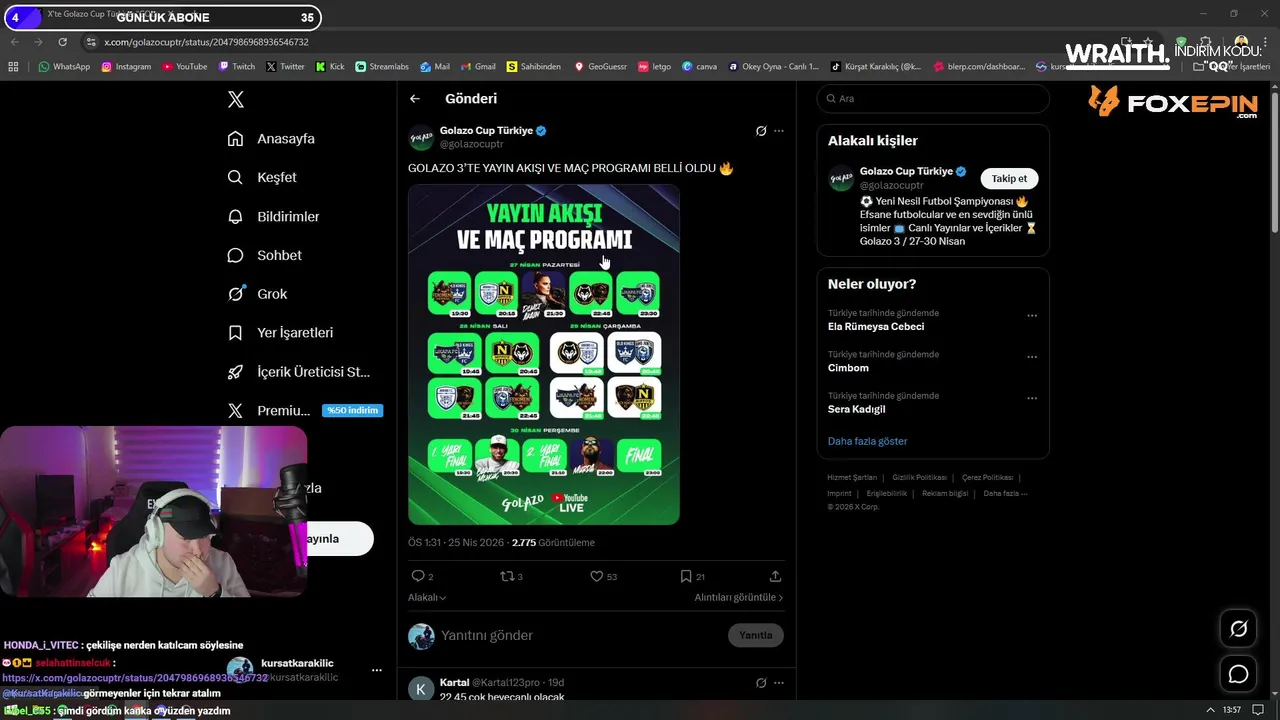Click the X logo in sidebar
The image size is (1280, 720).
[236, 99]
